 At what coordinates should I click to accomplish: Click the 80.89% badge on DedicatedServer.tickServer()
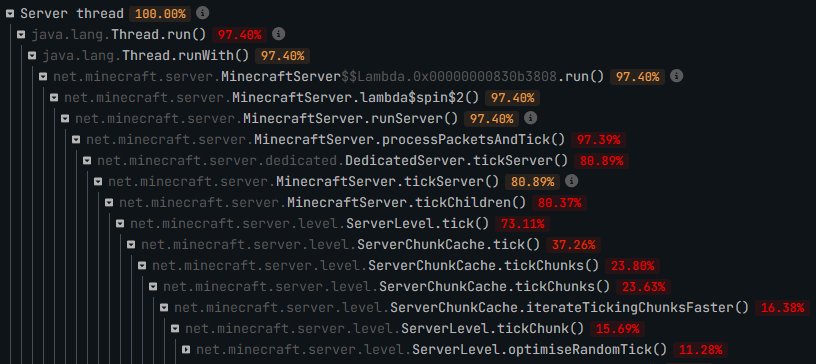pyautogui.click(x=601, y=161)
